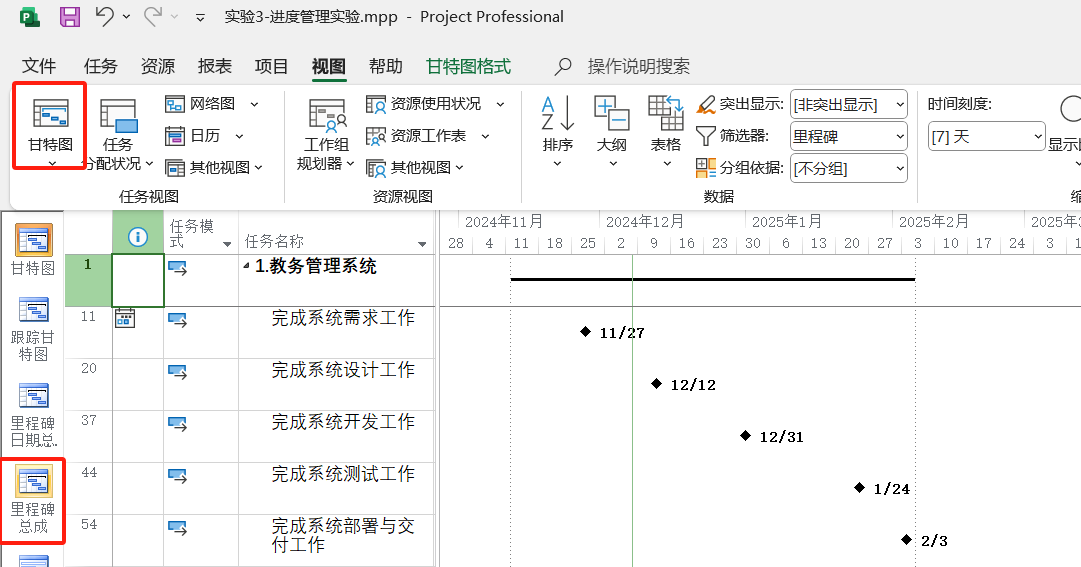Open 其他视图 in 任务视图 group
1081x567 pixels.
[x=214, y=168]
